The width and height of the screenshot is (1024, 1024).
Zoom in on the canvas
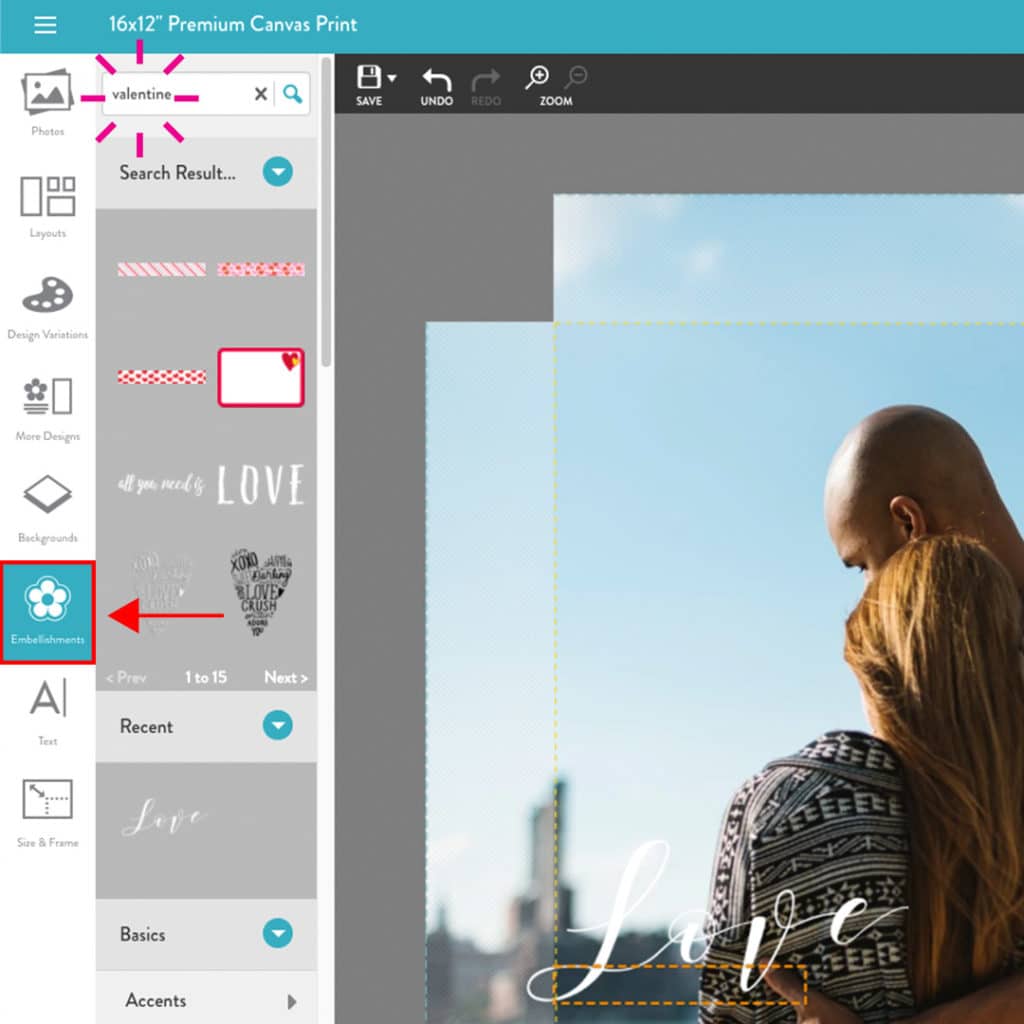coord(537,80)
